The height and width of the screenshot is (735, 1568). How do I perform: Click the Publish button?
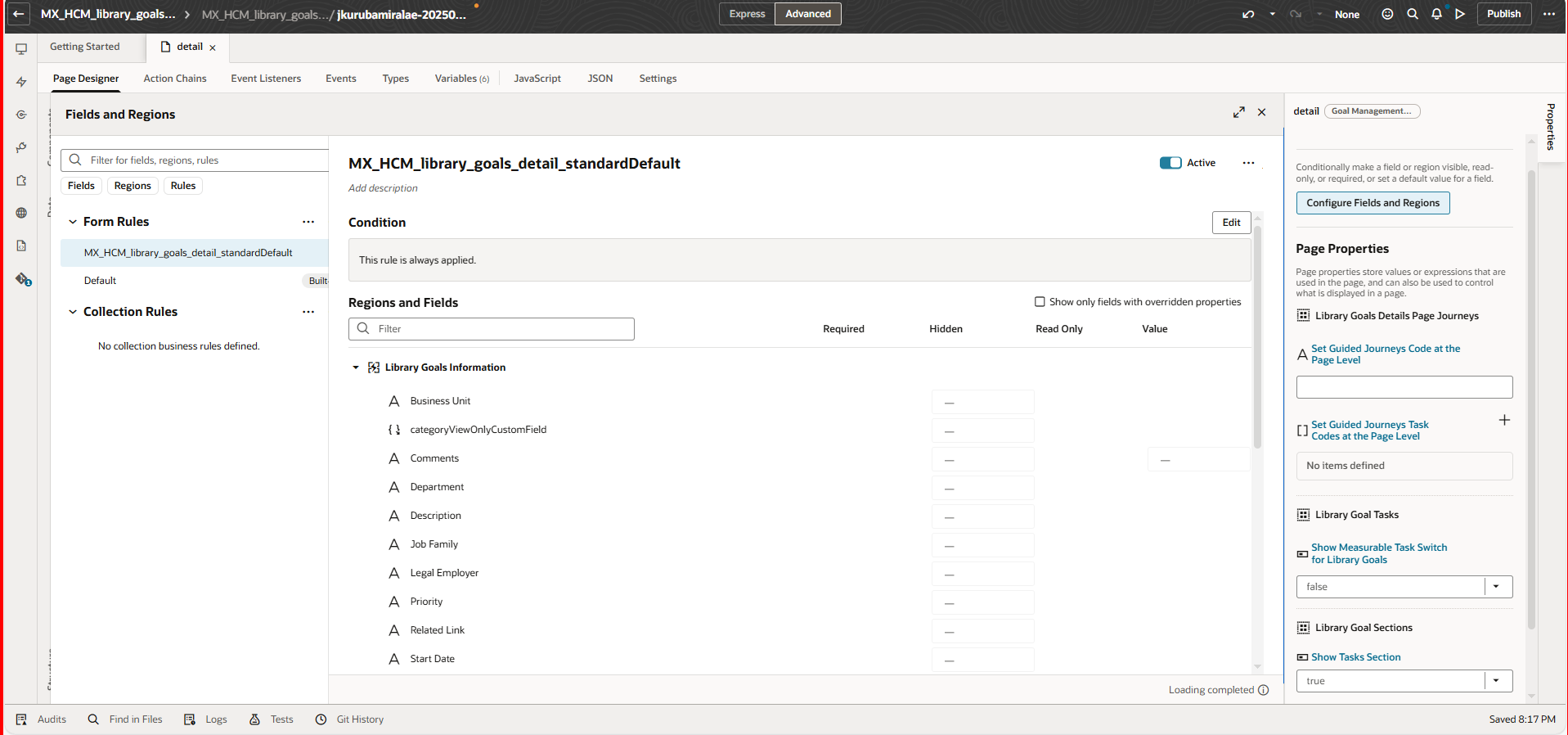[1503, 14]
